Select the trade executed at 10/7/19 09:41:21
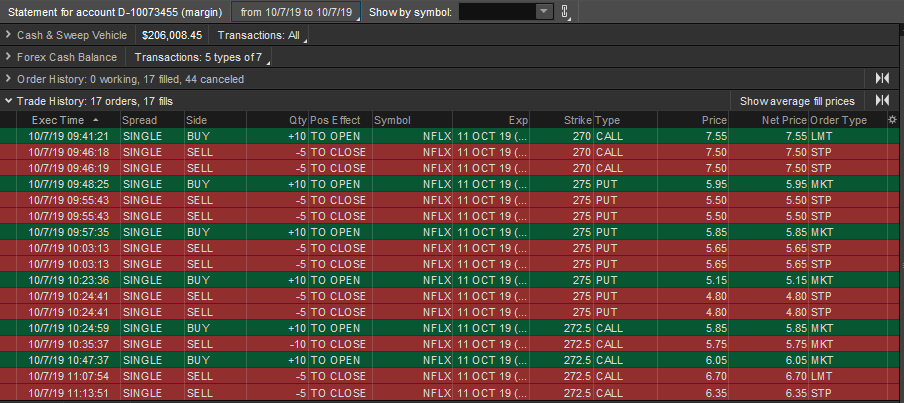 click(x=452, y=136)
